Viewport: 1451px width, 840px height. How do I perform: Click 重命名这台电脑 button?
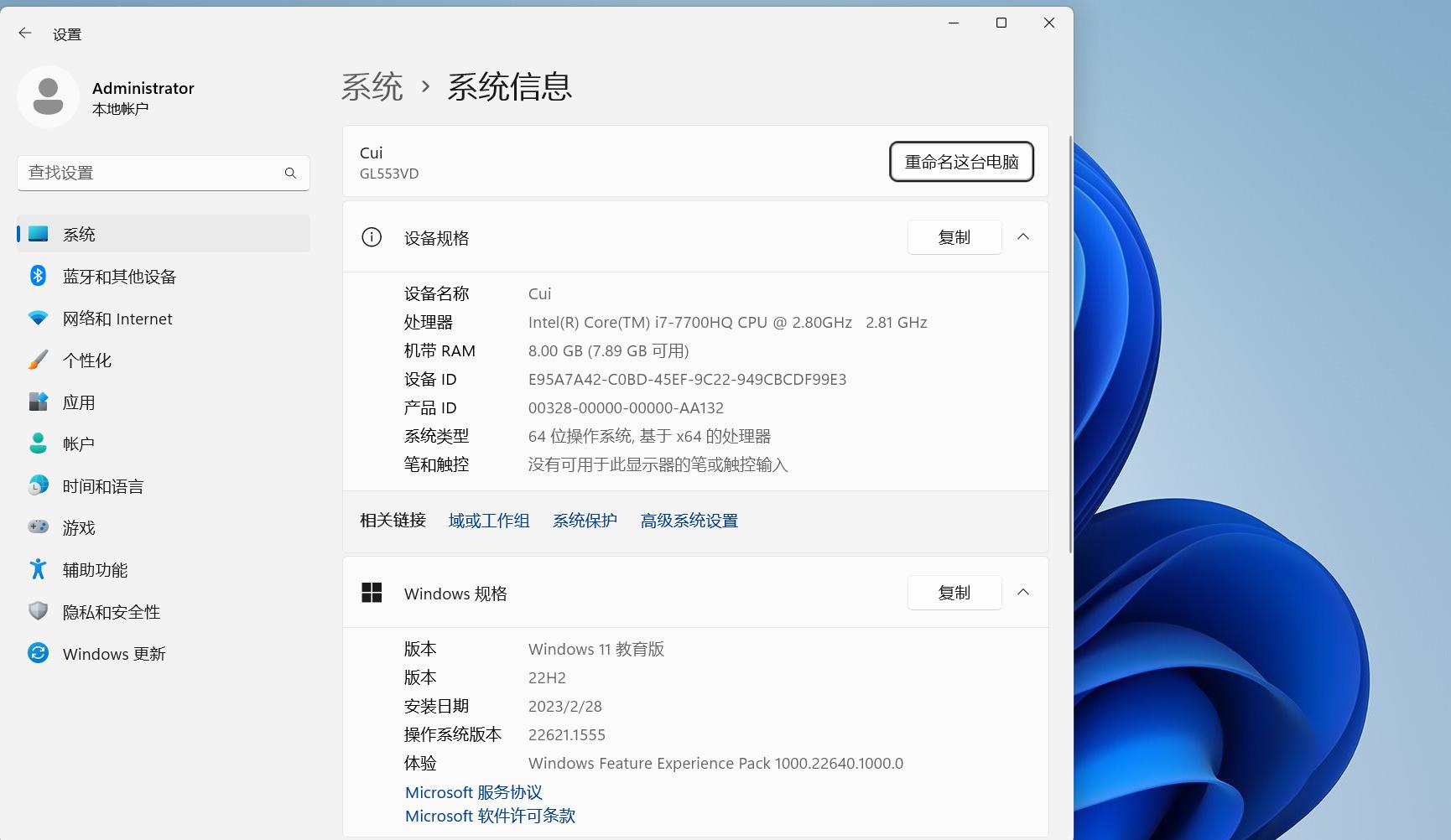click(961, 162)
